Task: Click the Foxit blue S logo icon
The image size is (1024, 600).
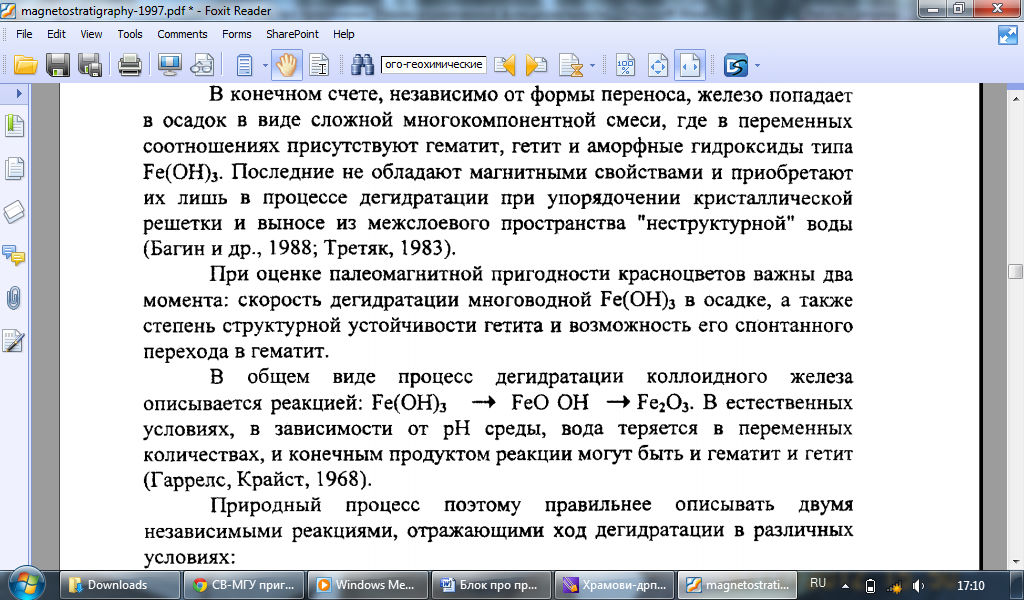Action: [x=736, y=65]
